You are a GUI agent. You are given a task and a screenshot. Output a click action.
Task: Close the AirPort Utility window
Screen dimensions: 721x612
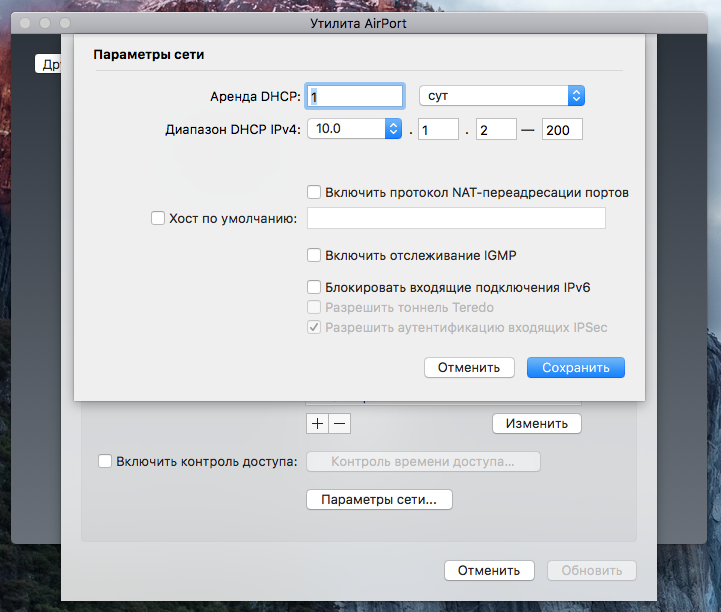coord(25,23)
